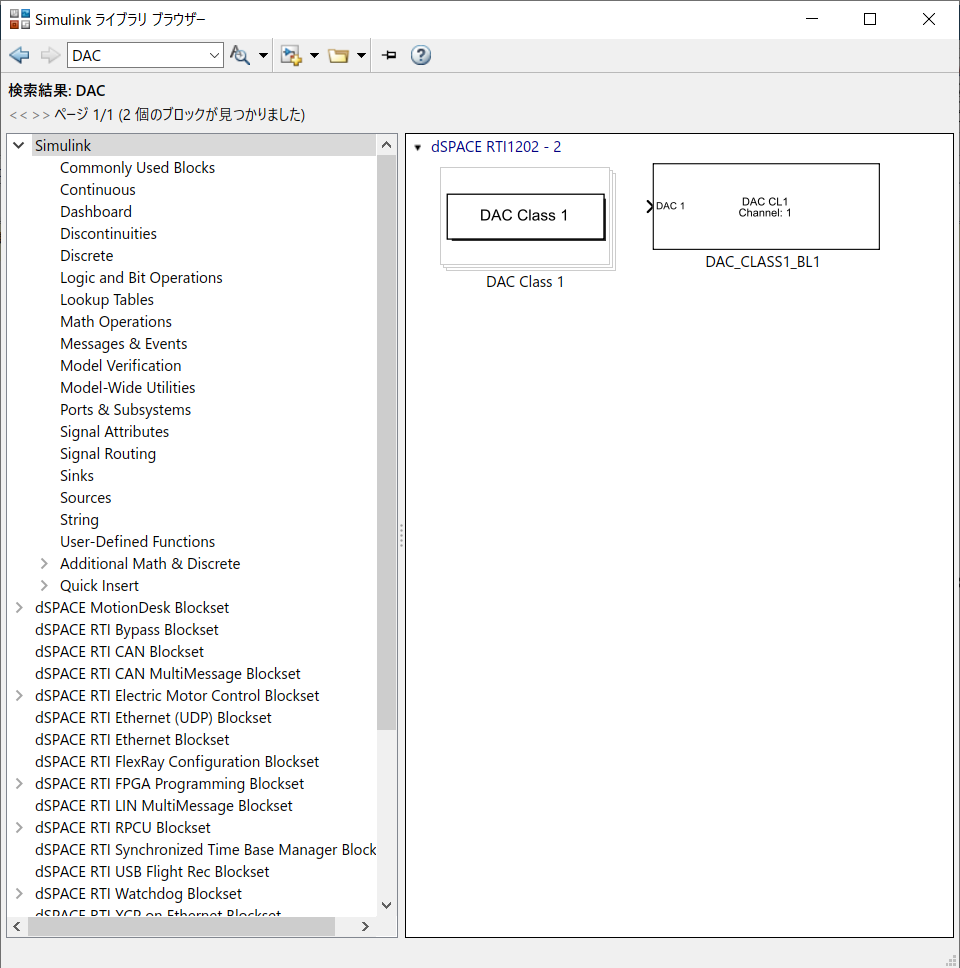
Task: Select the Commonly Used Blocks category
Action: (x=137, y=167)
